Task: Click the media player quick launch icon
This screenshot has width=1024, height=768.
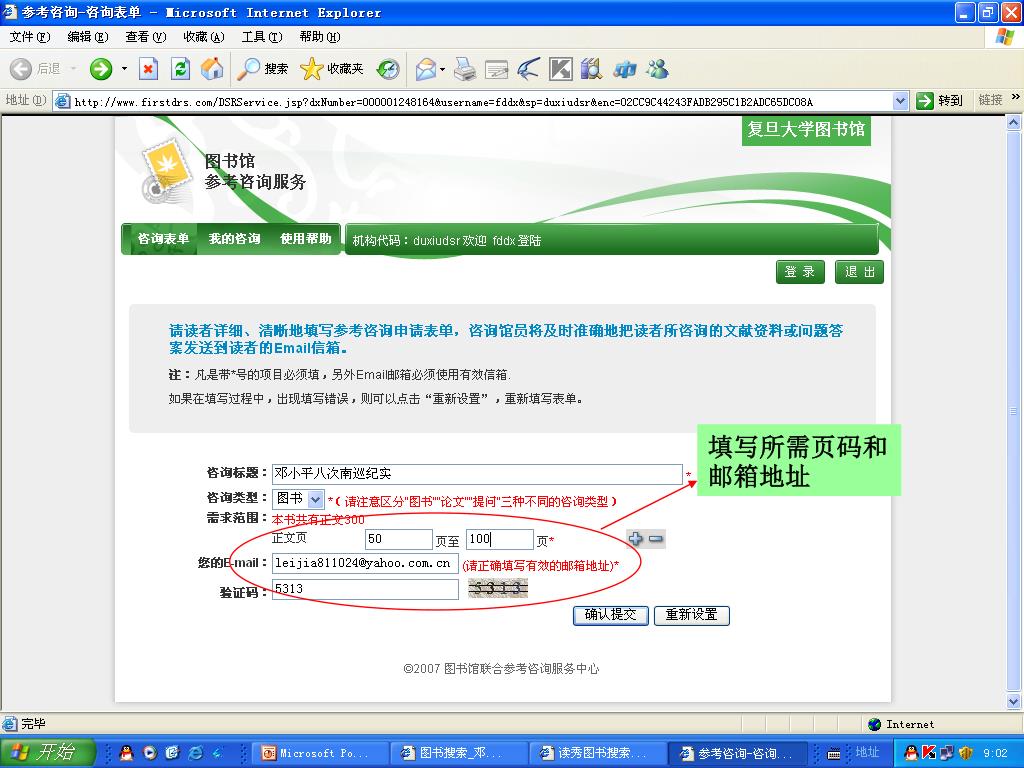Action: (x=150, y=753)
